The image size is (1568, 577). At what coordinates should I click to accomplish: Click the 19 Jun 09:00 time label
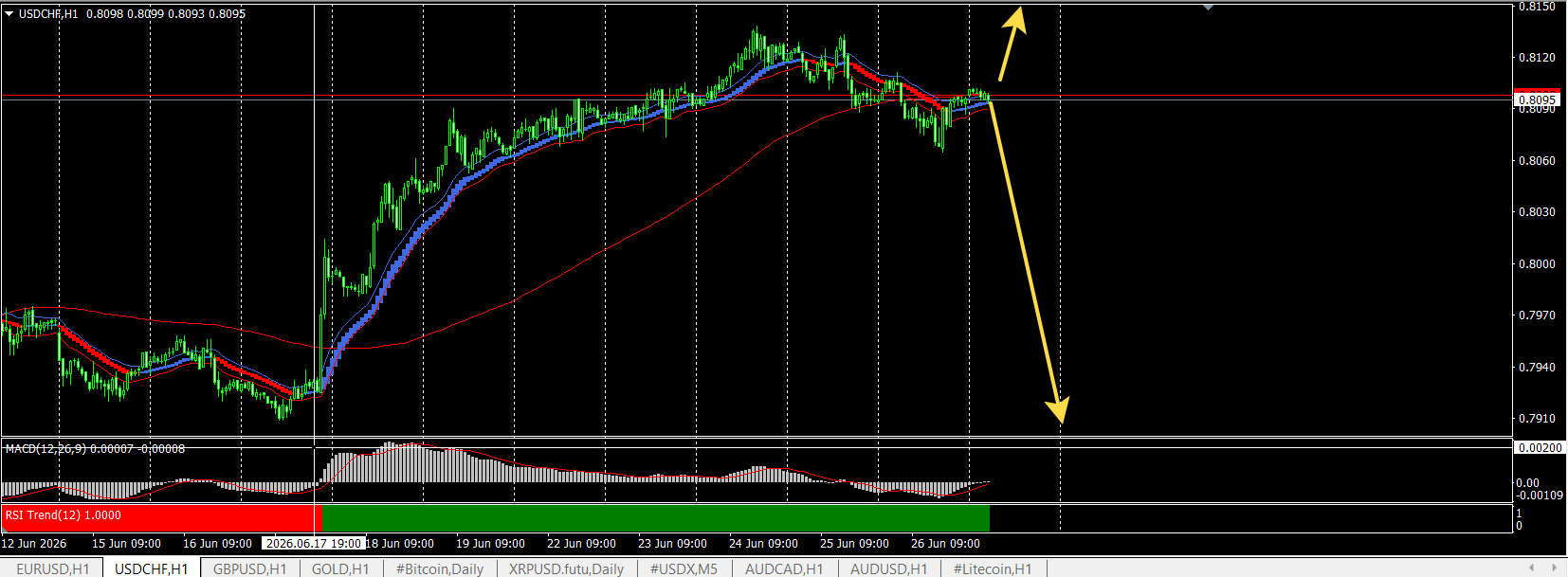pos(490,544)
